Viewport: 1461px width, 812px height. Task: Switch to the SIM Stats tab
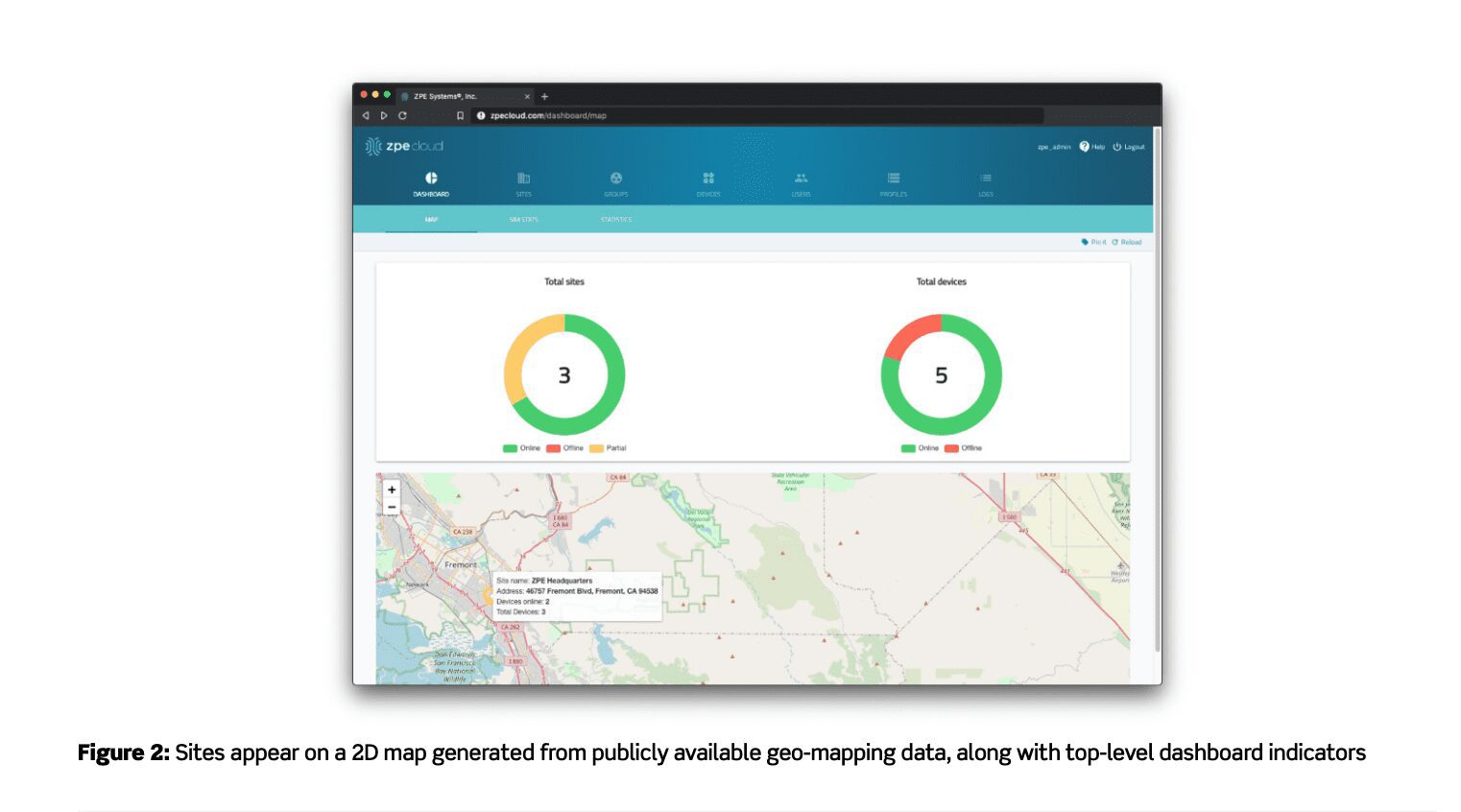[523, 220]
